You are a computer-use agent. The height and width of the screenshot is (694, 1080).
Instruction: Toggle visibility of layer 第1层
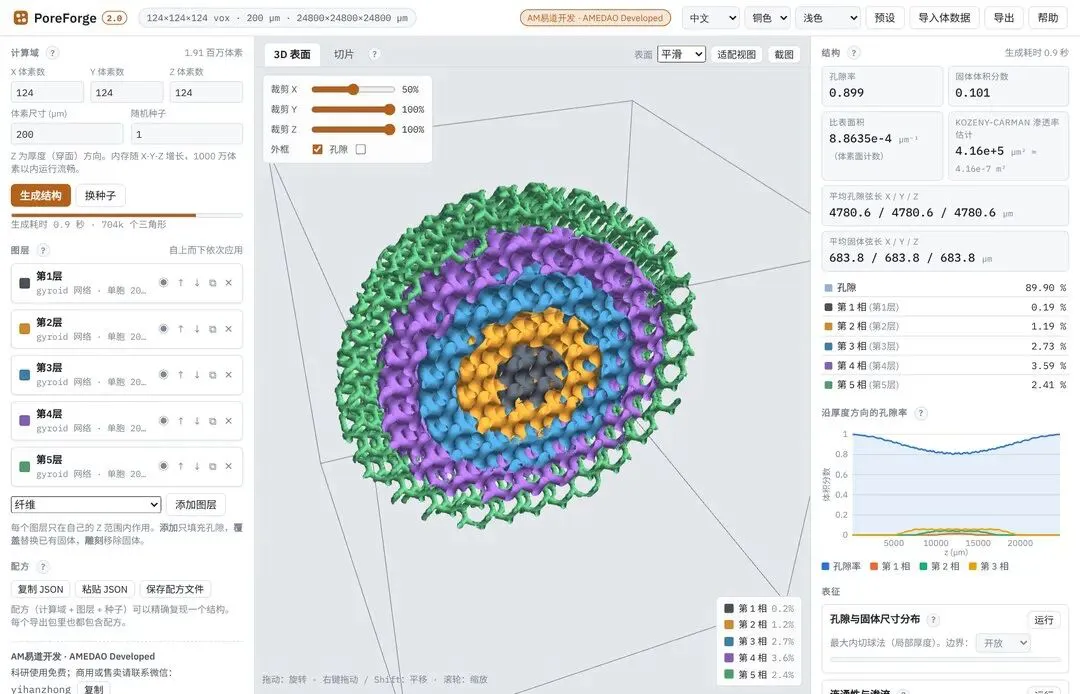[x=164, y=283]
